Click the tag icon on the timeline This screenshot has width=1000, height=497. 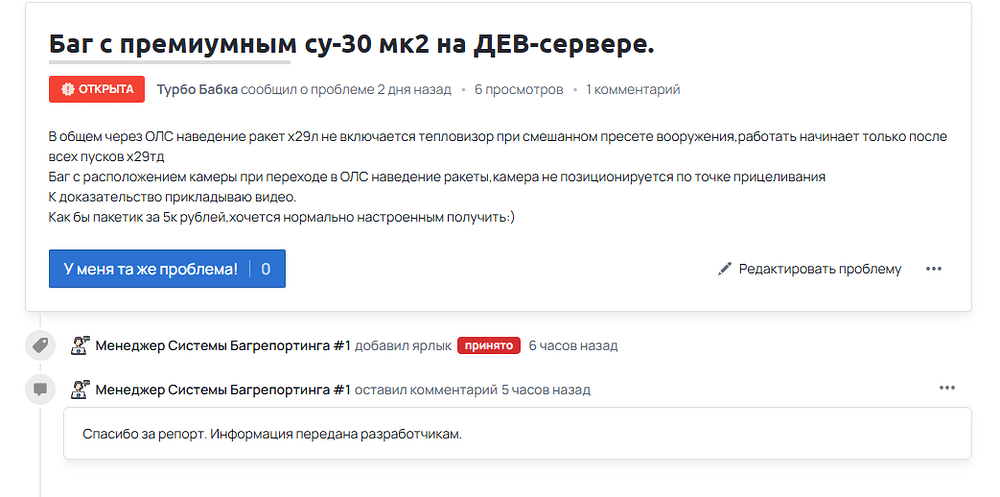(40, 345)
